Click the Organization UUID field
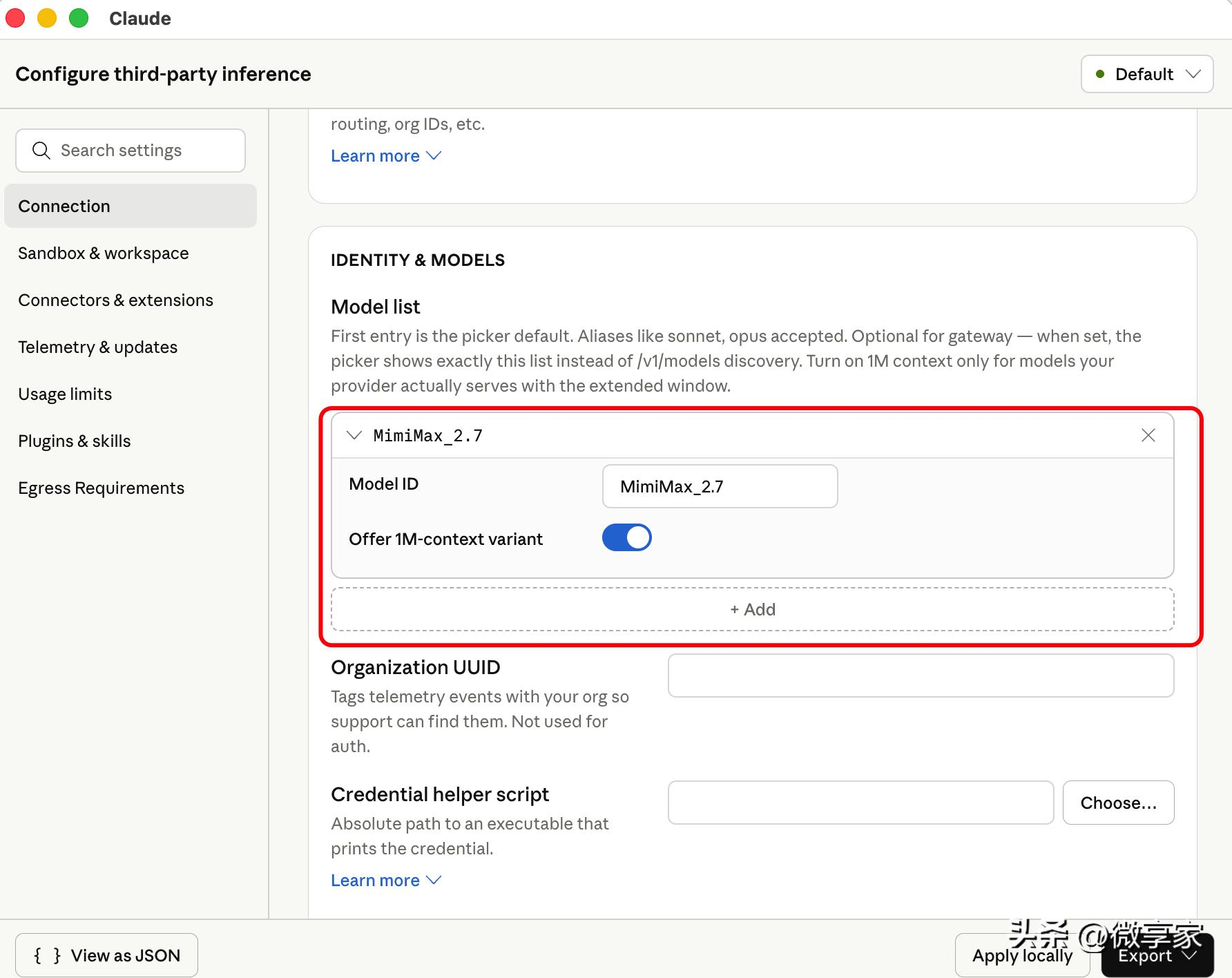Viewport: 1232px width, 978px height. tap(921, 675)
